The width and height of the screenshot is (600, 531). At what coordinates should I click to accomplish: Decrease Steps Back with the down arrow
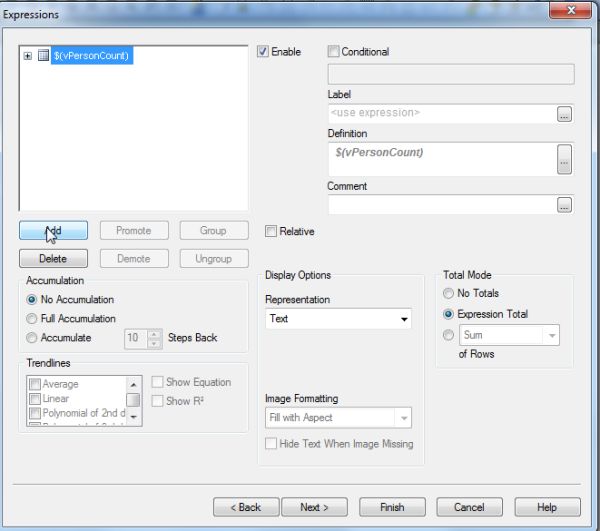[x=154, y=344]
